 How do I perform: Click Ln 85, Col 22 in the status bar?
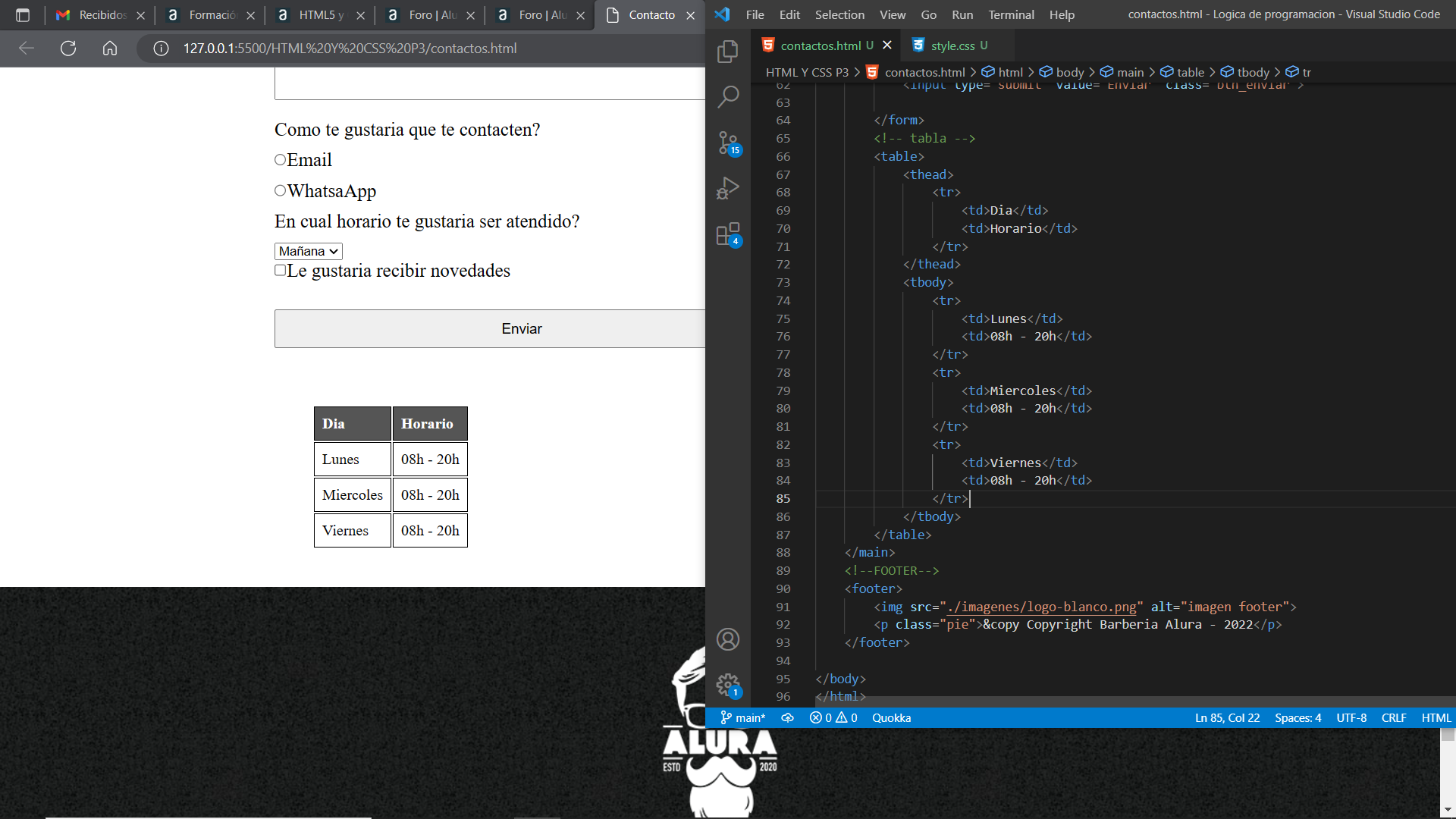coord(1227,717)
